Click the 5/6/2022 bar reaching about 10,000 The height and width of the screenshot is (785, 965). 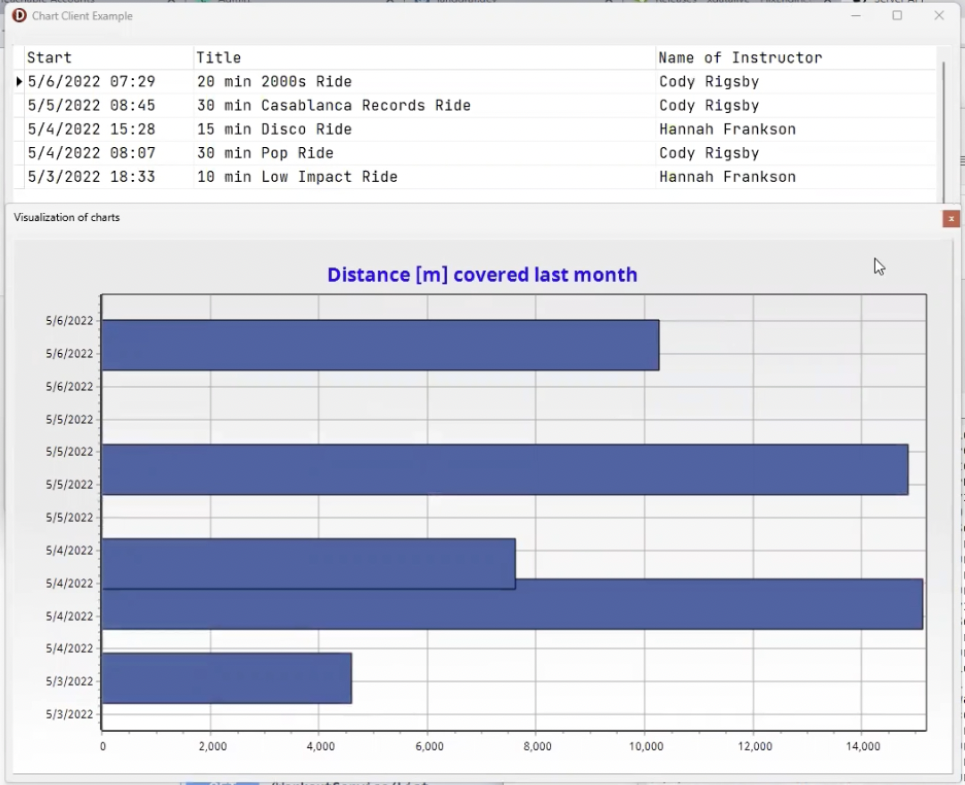(x=380, y=345)
